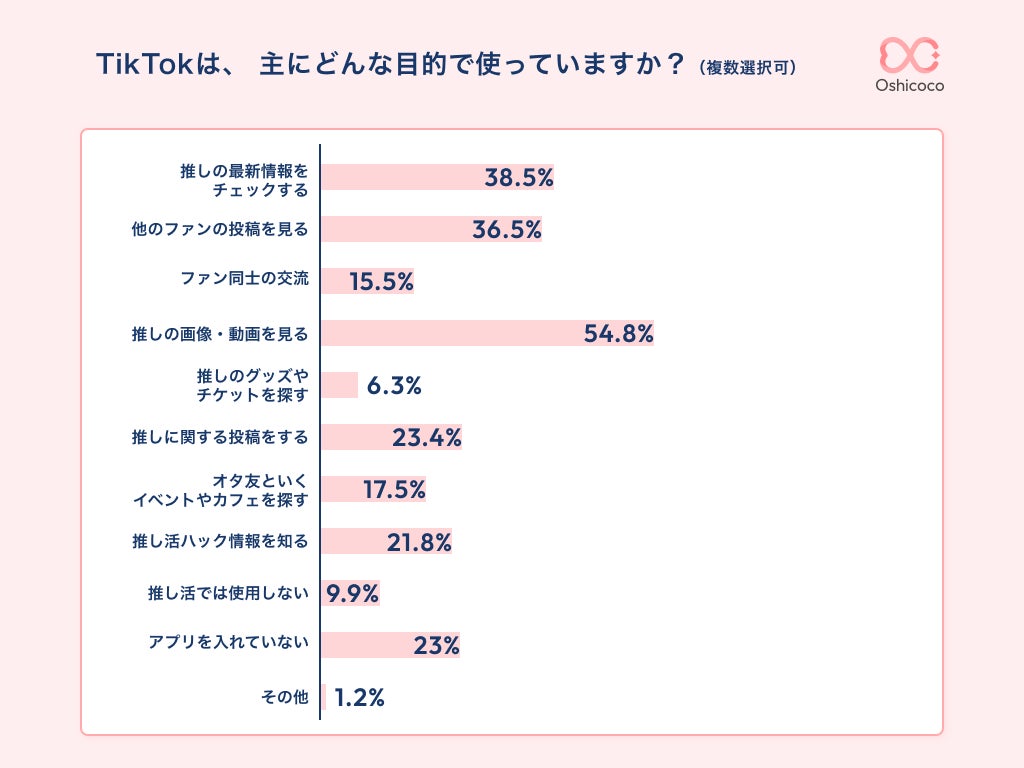
Task: Click the Oshicoco infinity-heart logo icon
Action: click(x=909, y=56)
